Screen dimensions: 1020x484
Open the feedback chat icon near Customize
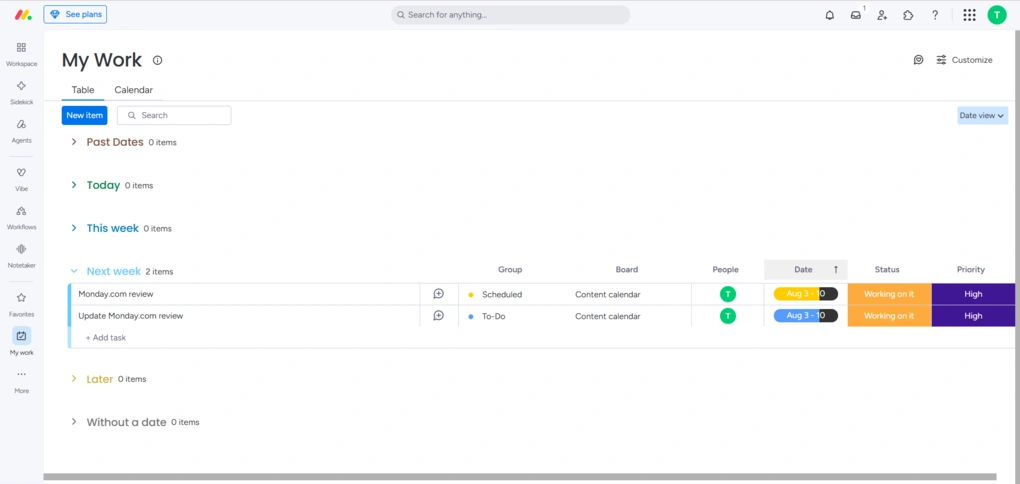[919, 60]
